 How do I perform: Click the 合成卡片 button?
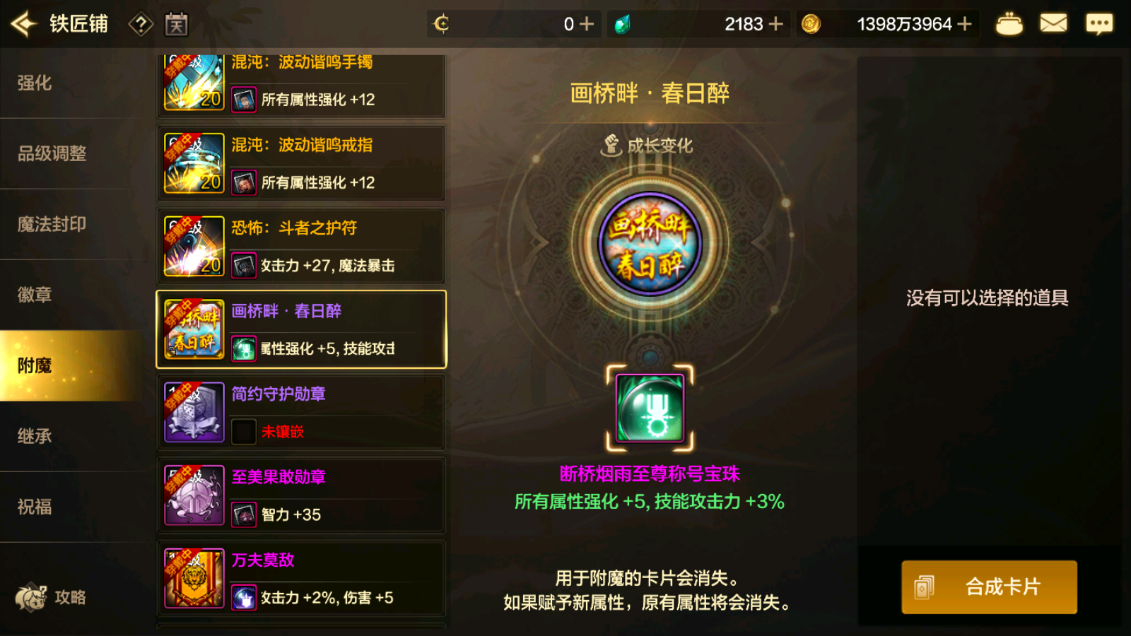[989, 587]
